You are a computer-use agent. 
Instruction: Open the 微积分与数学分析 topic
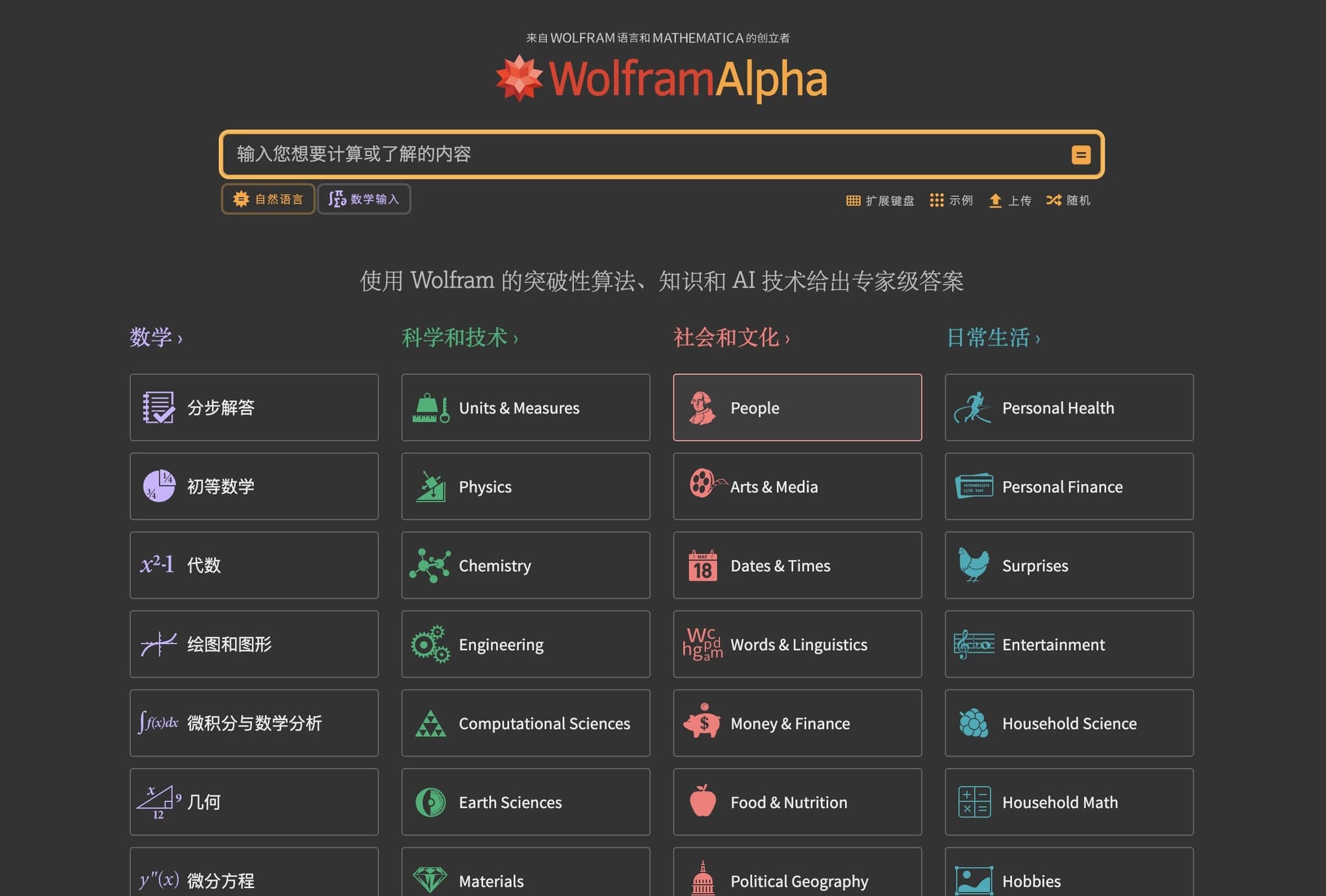click(254, 722)
